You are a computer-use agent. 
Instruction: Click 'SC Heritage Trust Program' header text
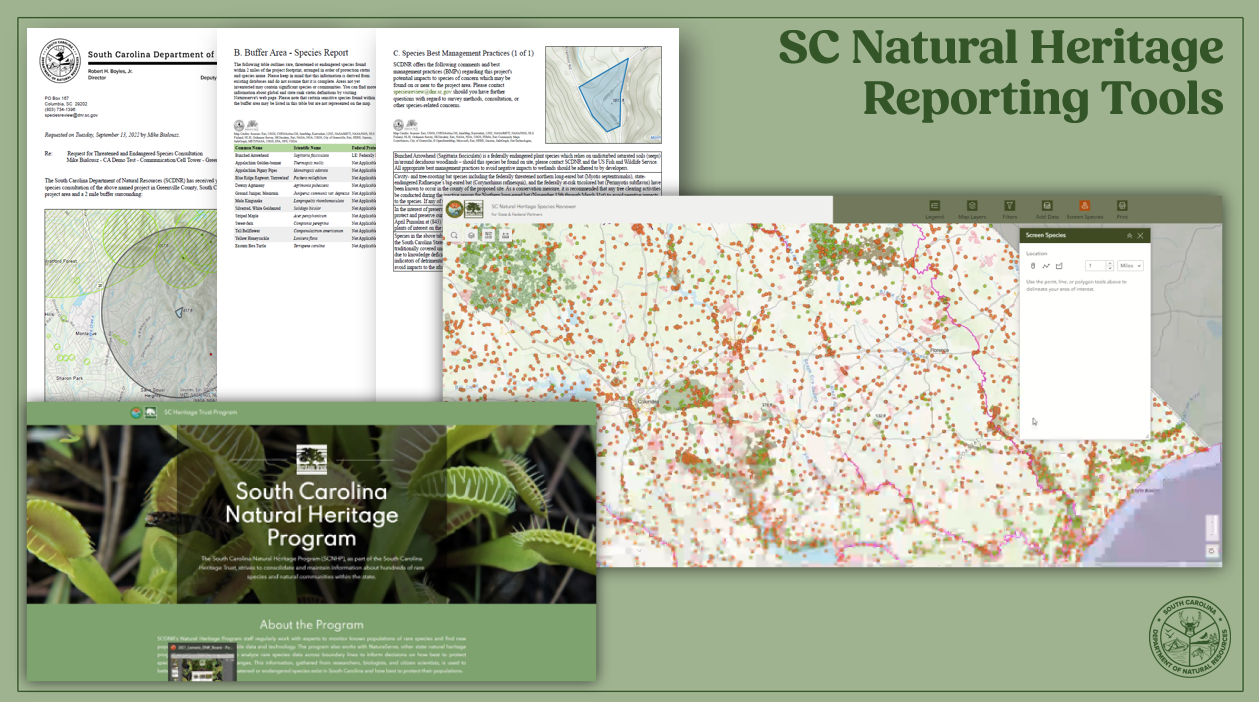pyautogui.click(x=200, y=413)
